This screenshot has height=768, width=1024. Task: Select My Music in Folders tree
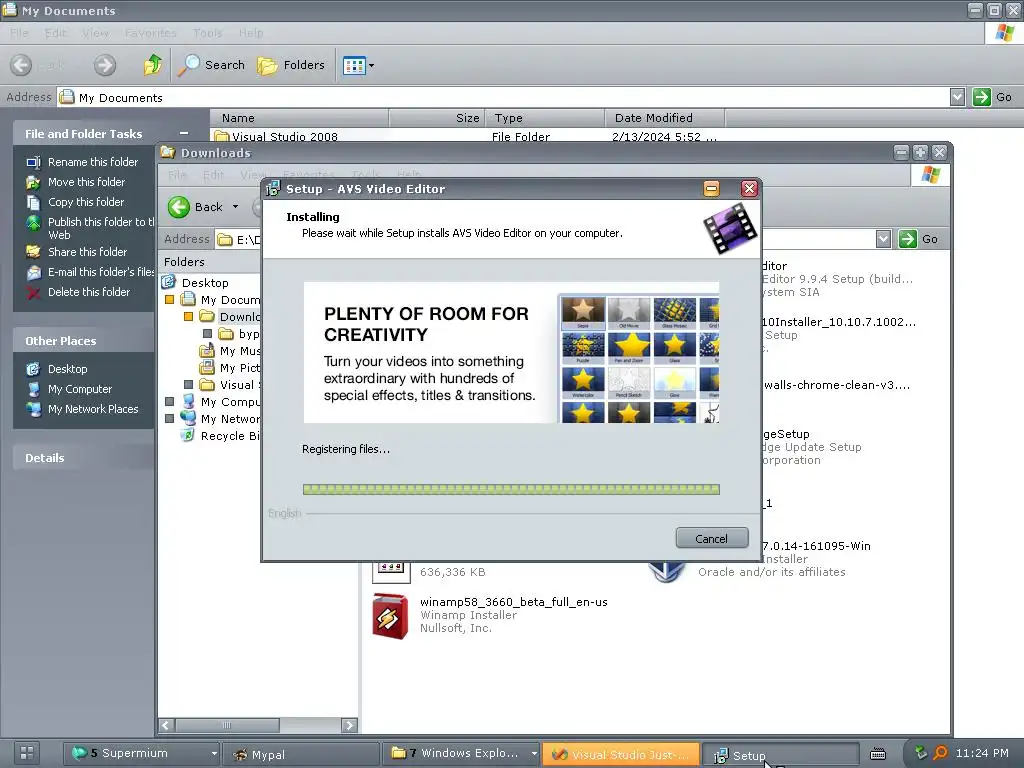click(239, 351)
